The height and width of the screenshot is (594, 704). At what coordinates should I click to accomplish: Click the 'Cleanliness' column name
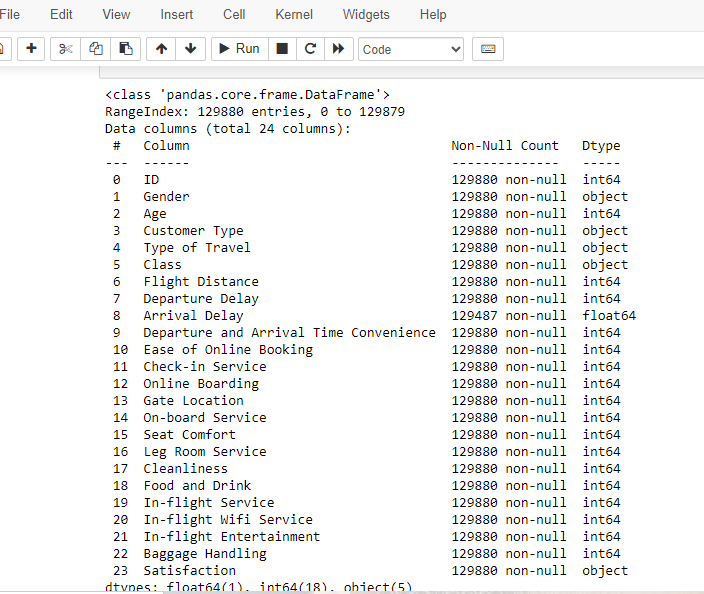pyautogui.click(x=185, y=469)
